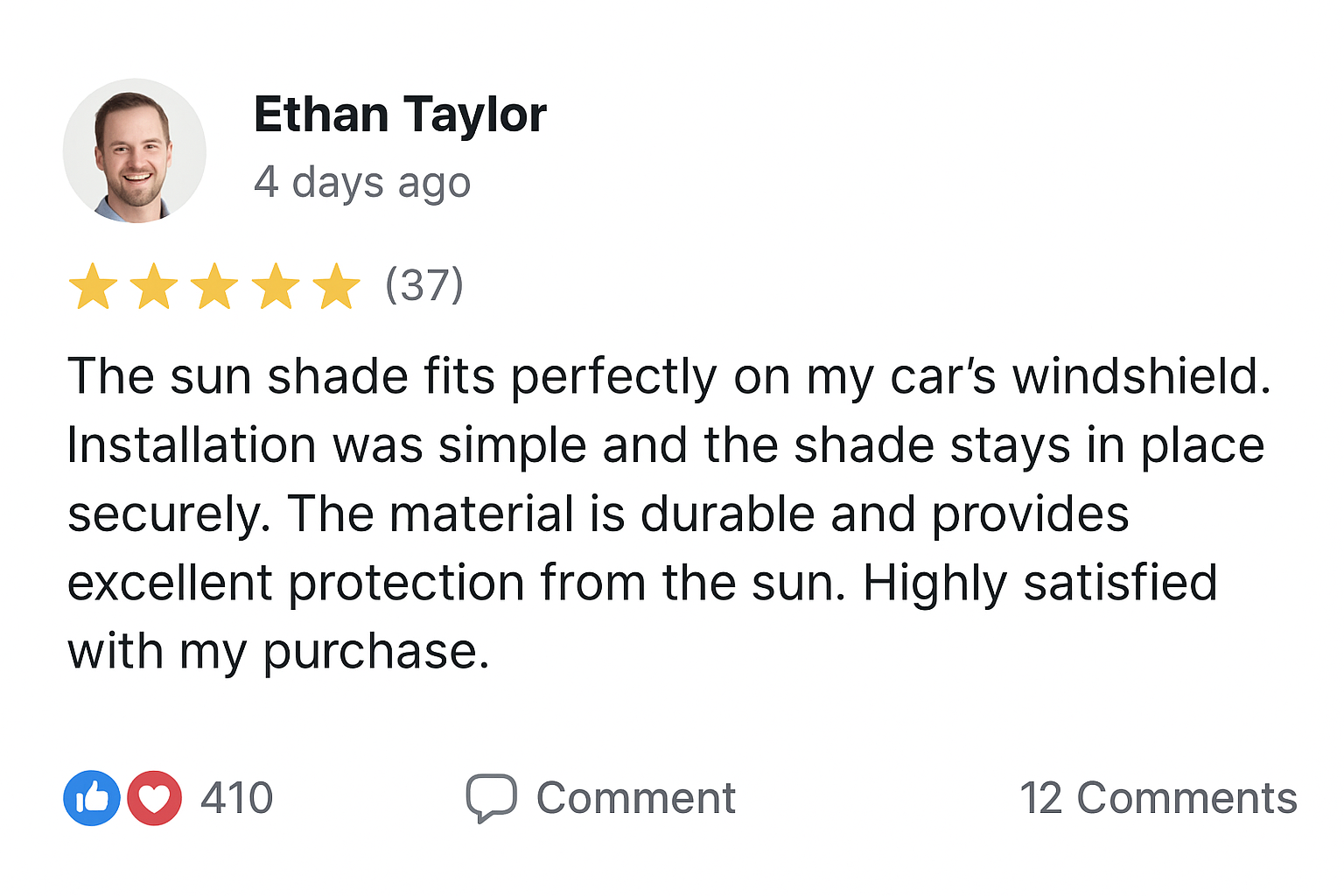This screenshot has height=896, width=1344.
Task: Select the fifth rating star
Action: click(x=337, y=286)
